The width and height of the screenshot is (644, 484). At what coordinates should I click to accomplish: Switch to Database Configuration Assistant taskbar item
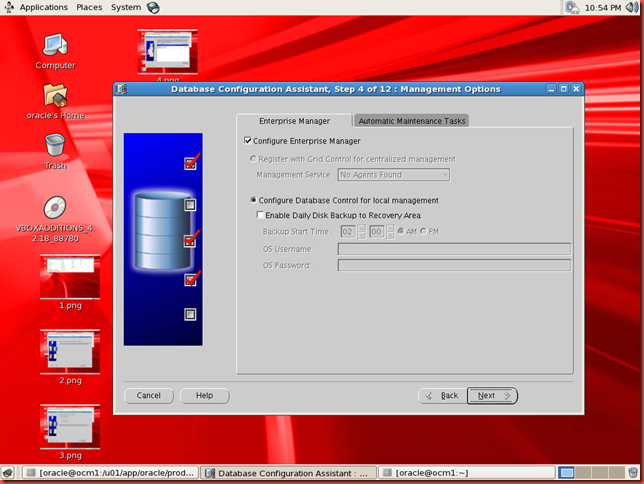click(289, 473)
